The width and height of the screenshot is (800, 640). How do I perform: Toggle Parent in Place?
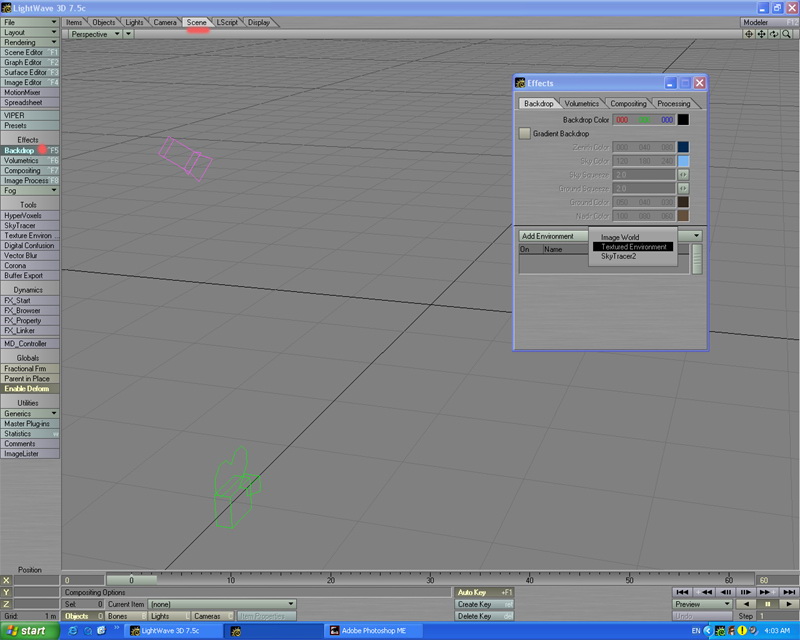[x=30, y=379]
